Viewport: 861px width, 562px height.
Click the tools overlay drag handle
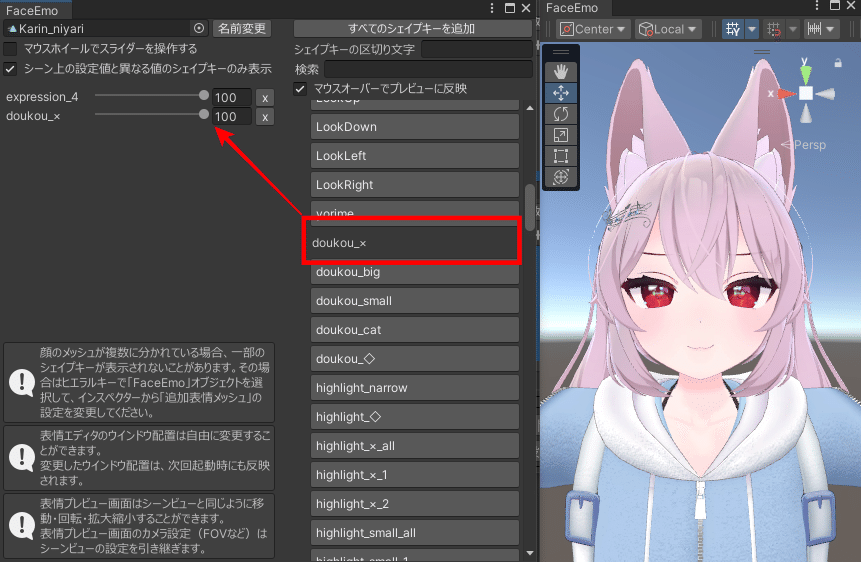561,52
